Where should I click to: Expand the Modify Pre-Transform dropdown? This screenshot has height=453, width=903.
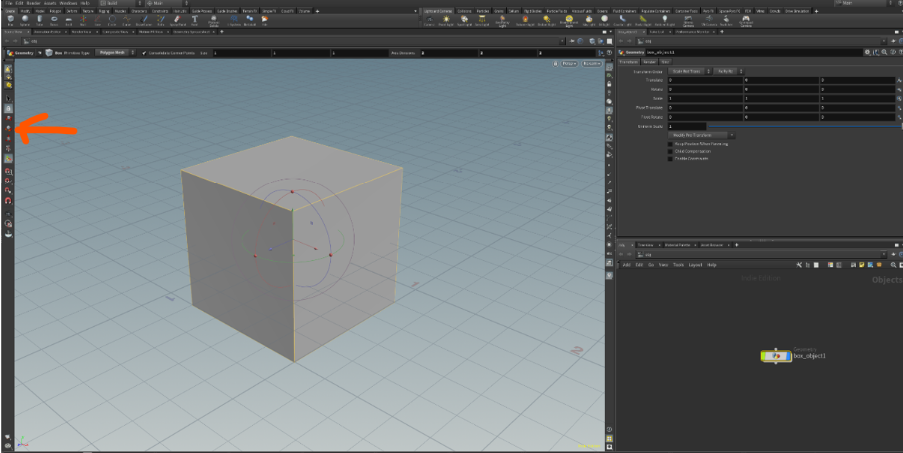(703, 134)
